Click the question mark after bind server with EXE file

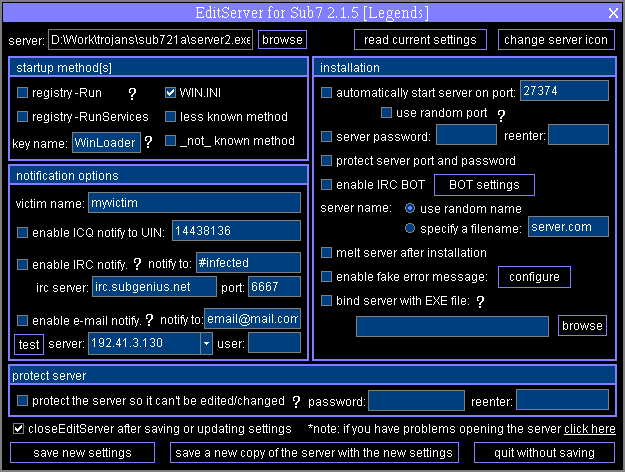click(480, 301)
